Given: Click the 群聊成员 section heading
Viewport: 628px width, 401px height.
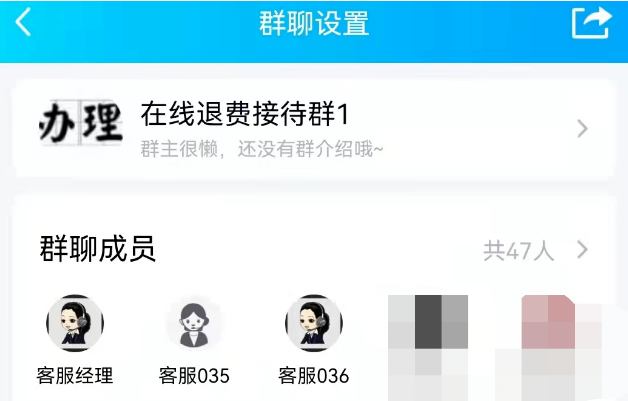Looking at the screenshot, I should coord(97,249).
